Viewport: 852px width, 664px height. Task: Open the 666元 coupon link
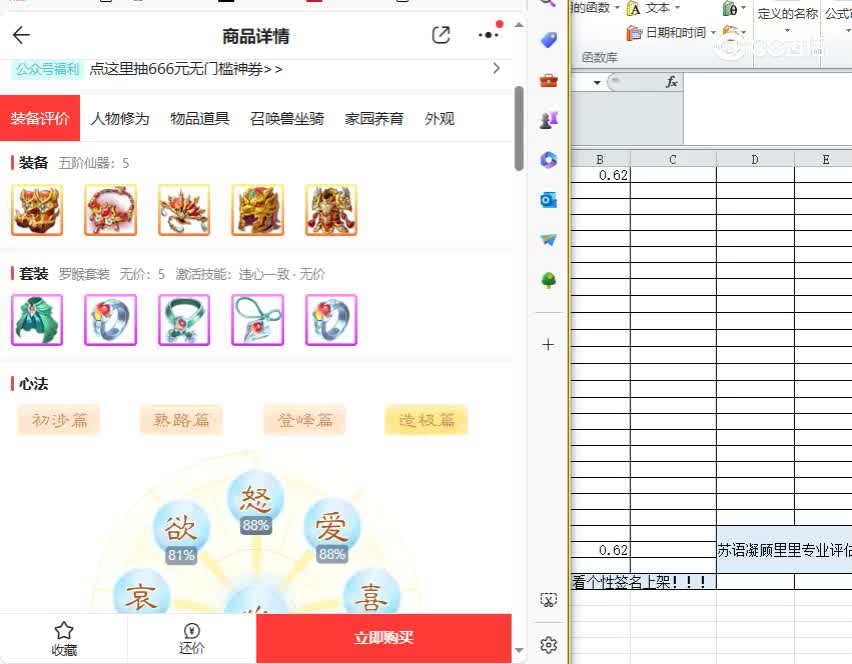coord(185,67)
